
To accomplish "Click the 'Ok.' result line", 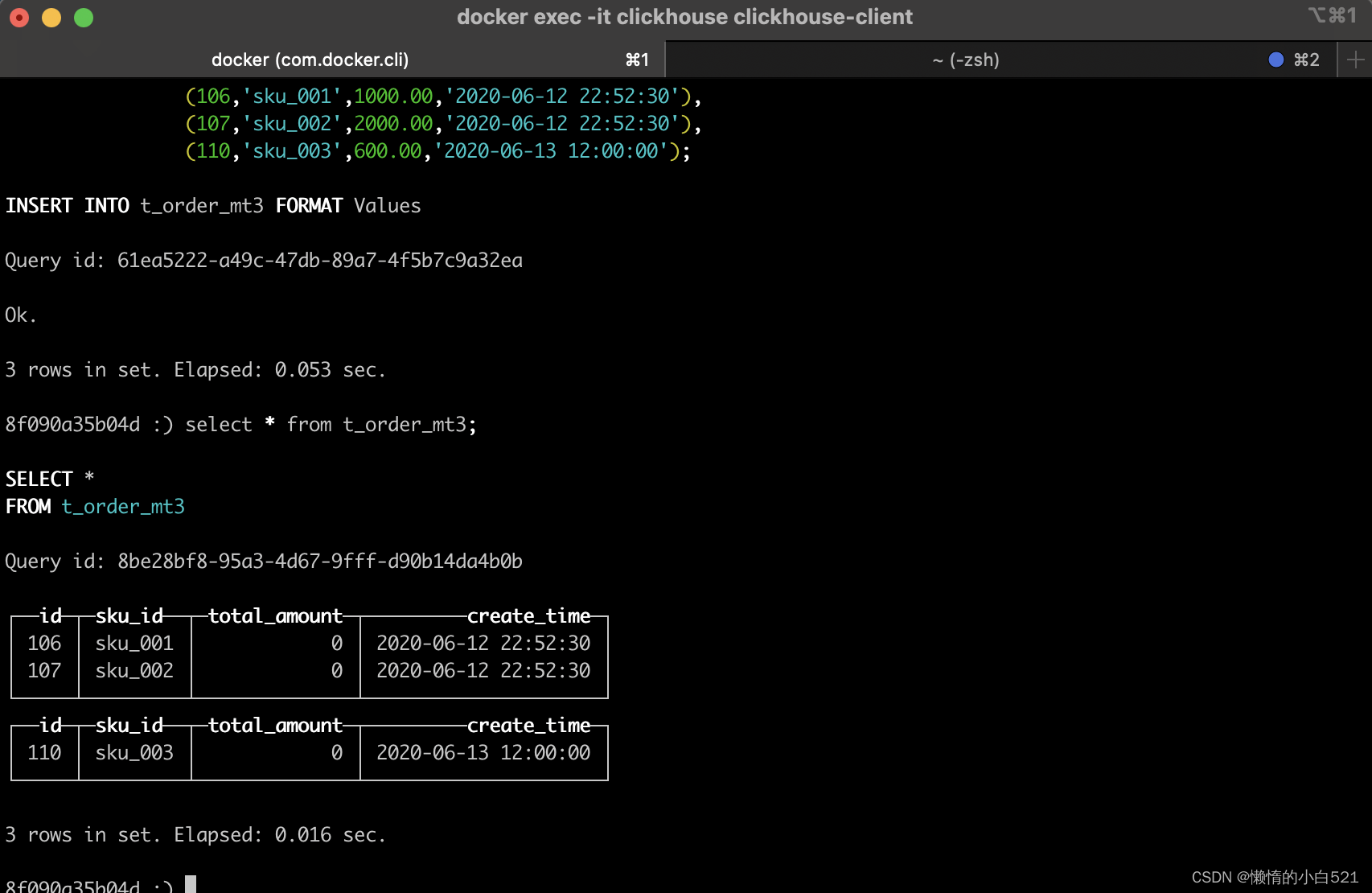I will 21,315.
